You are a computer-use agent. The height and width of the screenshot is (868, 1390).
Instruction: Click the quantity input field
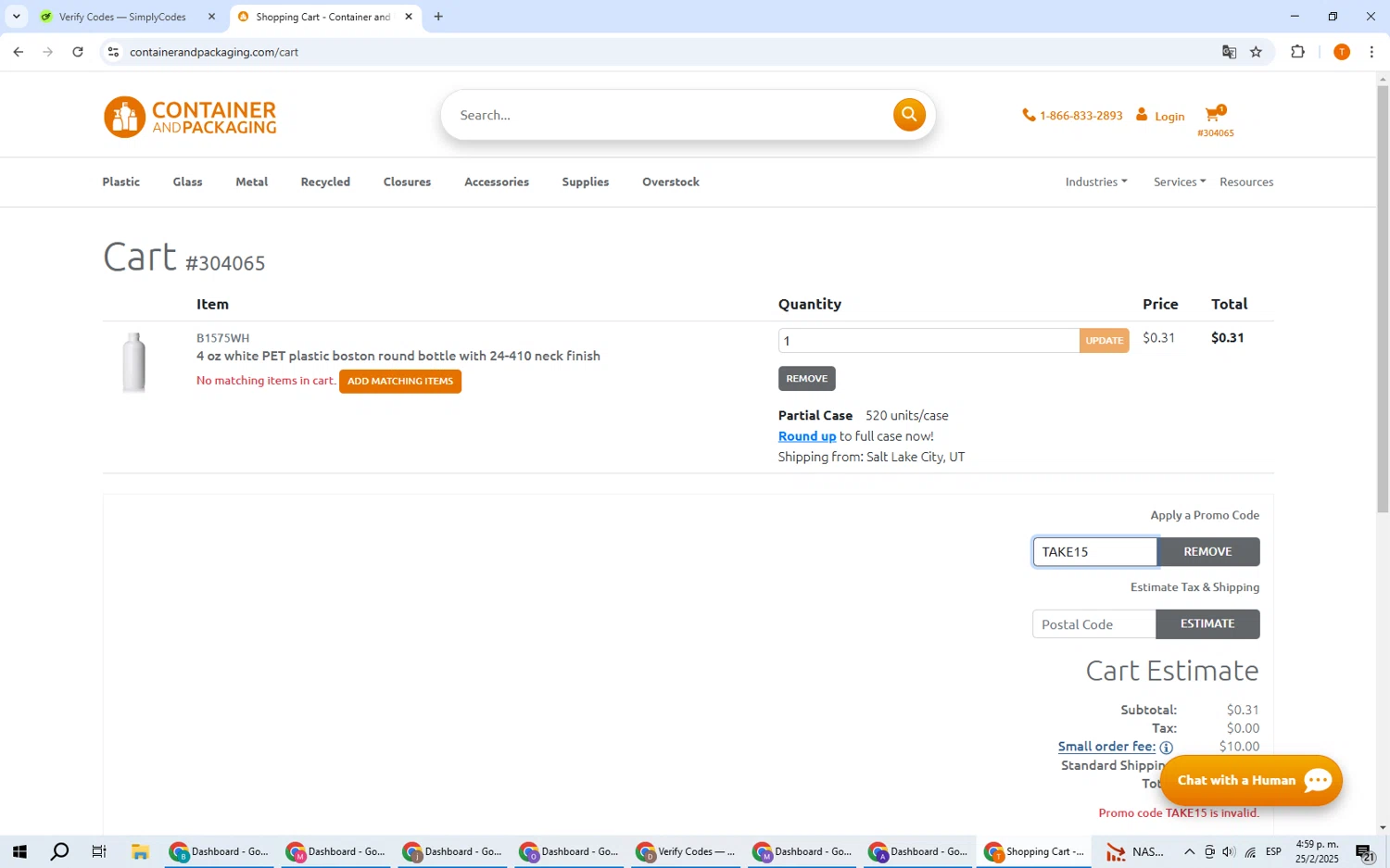point(929,340)
